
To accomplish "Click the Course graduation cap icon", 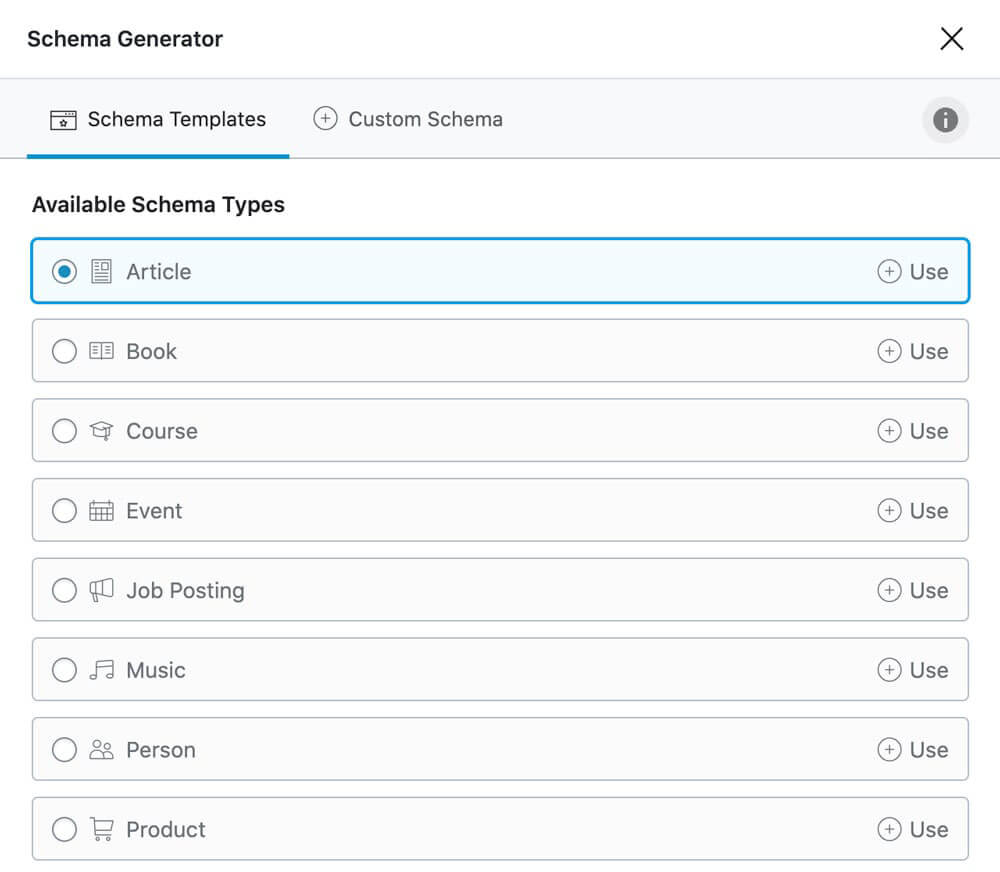I will tap(101, 431).
